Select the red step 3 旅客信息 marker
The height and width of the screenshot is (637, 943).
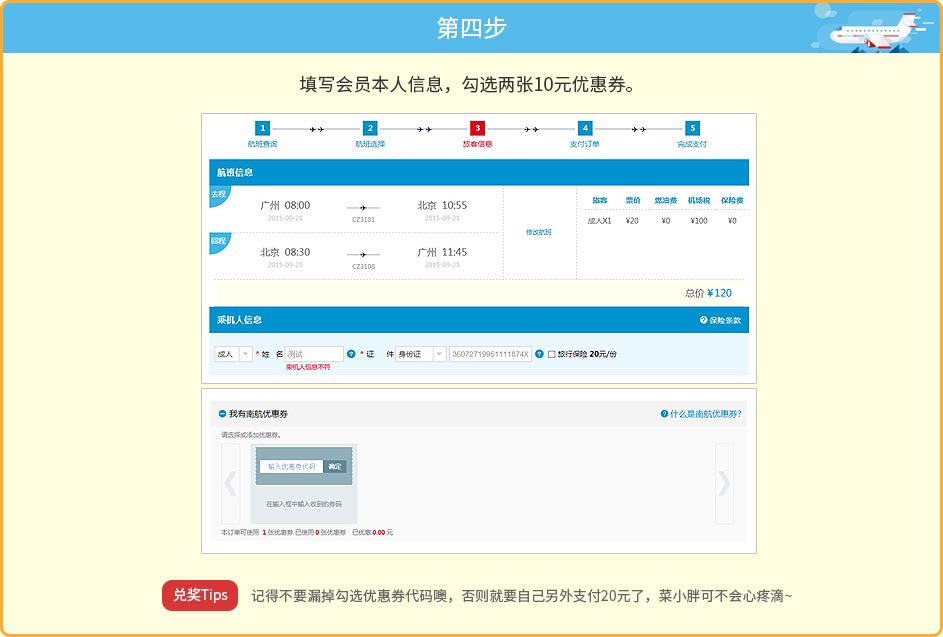(477, 129)
